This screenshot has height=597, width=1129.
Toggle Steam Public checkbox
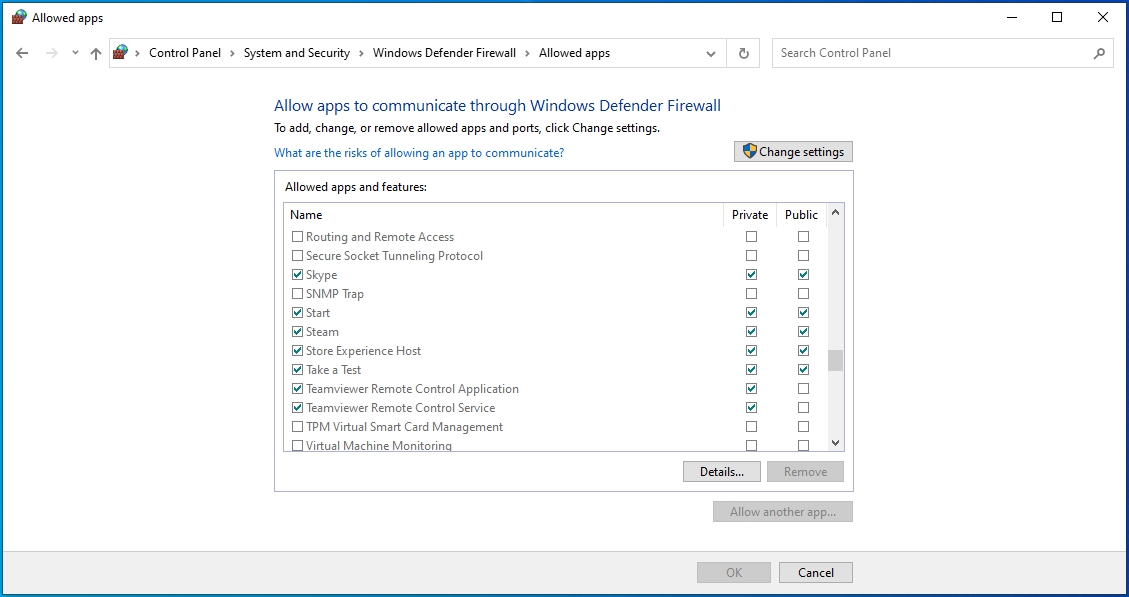[x=804, y=331]
